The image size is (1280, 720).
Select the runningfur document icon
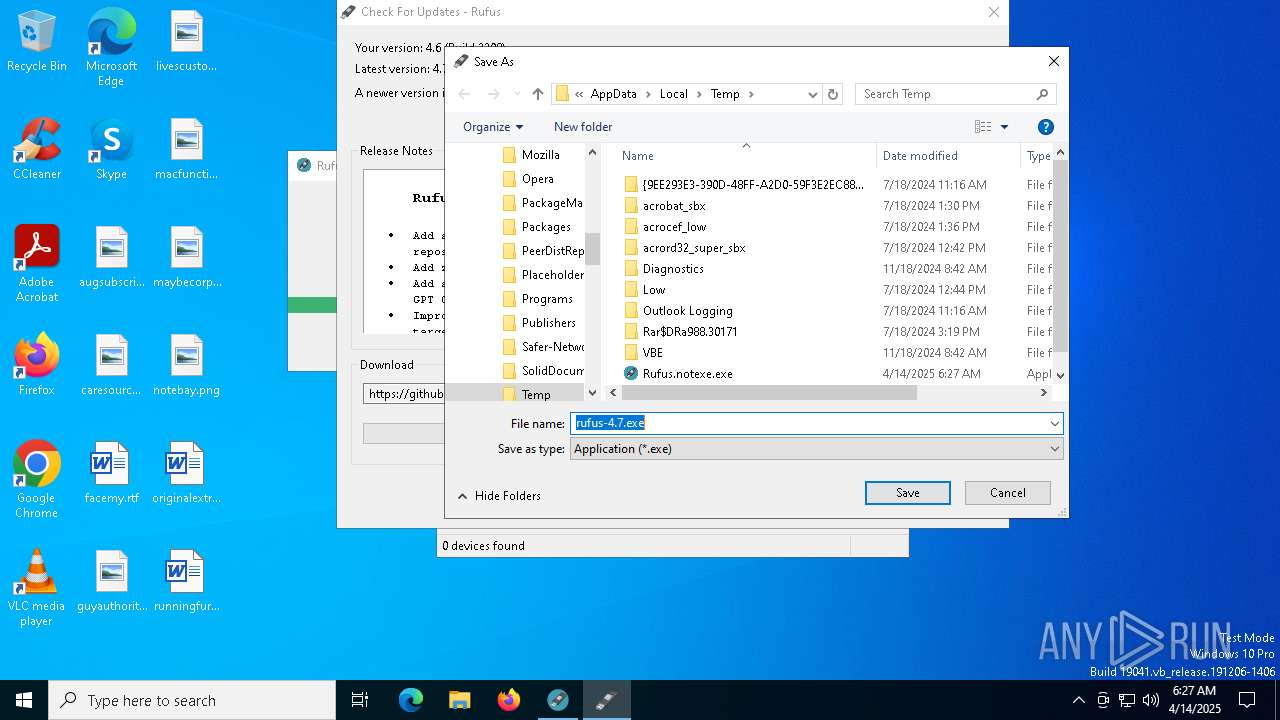click(x=186, y=581)
